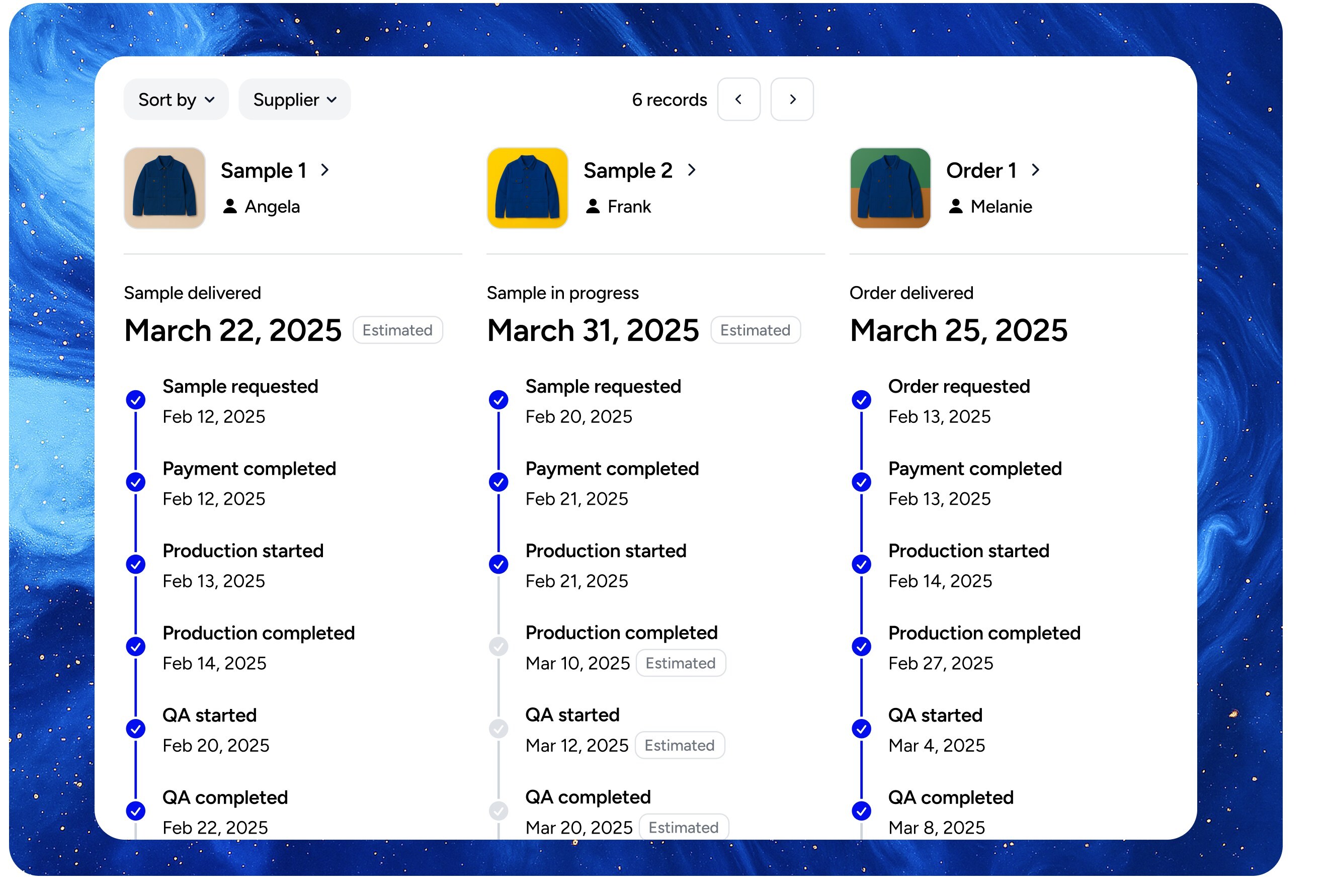Expand the Supplier filter dropdown
Image resolution: width=1328 pixels, height=896 pixels.
(x=294, y=100)
